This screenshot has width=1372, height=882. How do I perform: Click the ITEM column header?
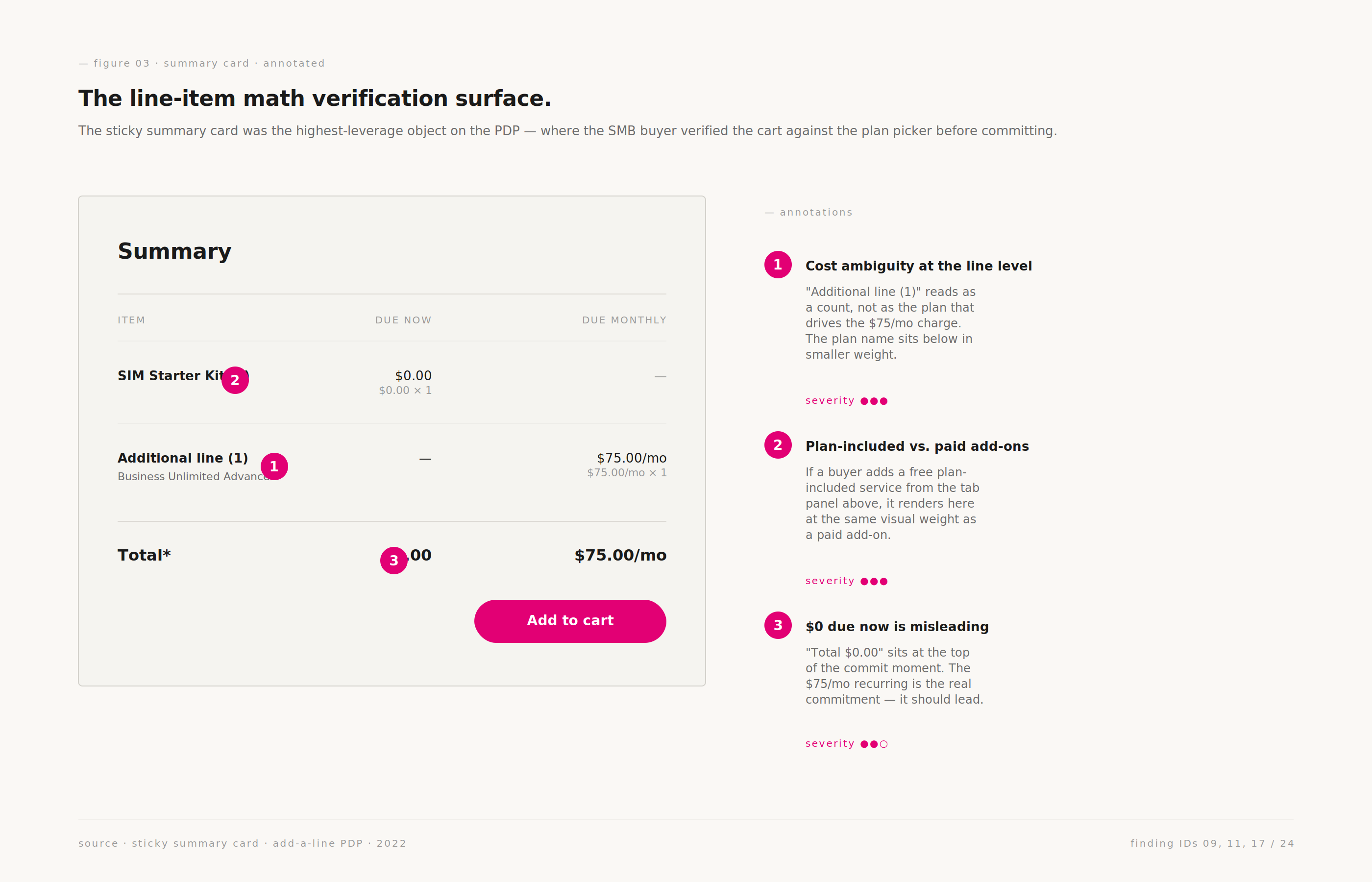[x=131, y=320]
